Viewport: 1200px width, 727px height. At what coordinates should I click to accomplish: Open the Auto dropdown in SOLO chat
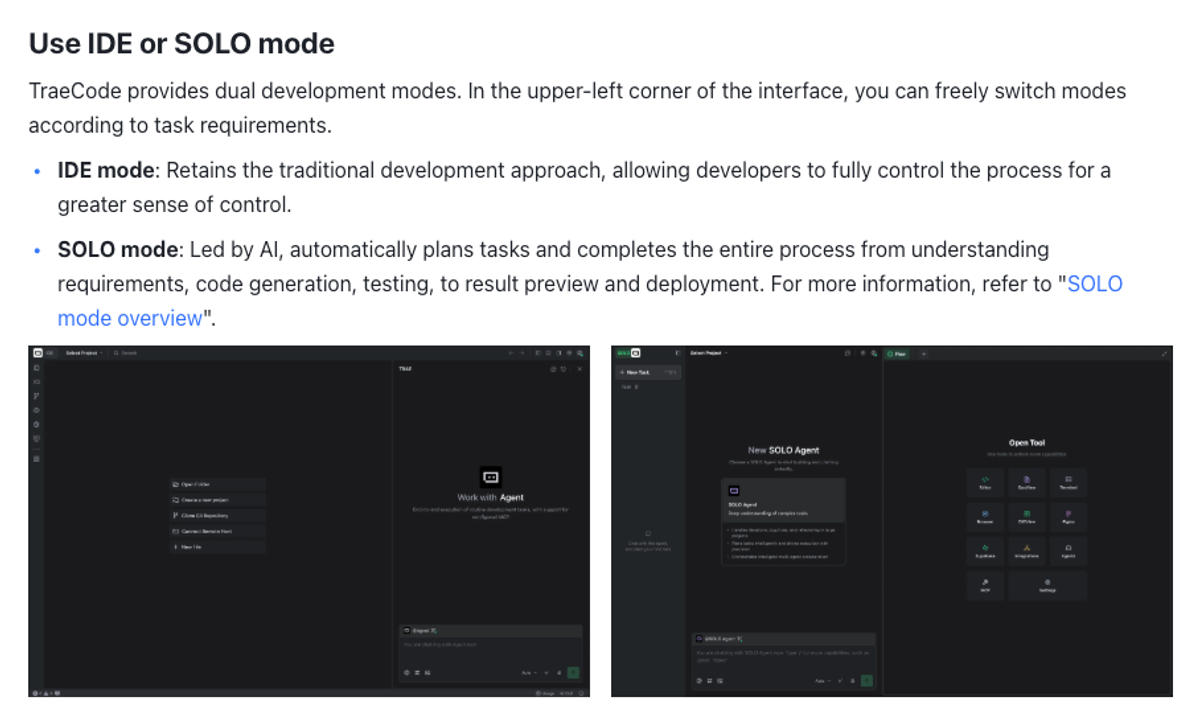pos(823,681)
